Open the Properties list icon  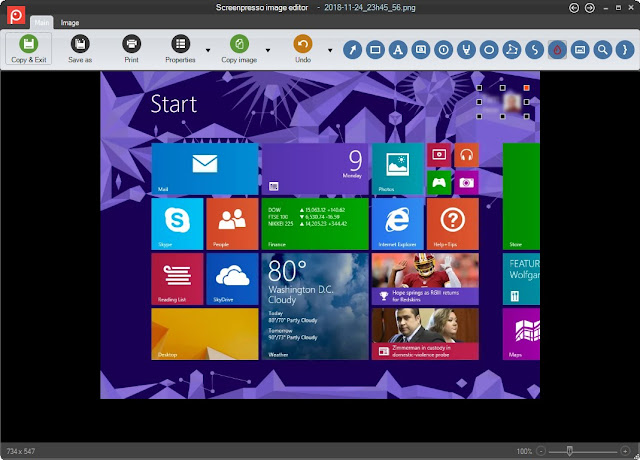click(180, 44)
